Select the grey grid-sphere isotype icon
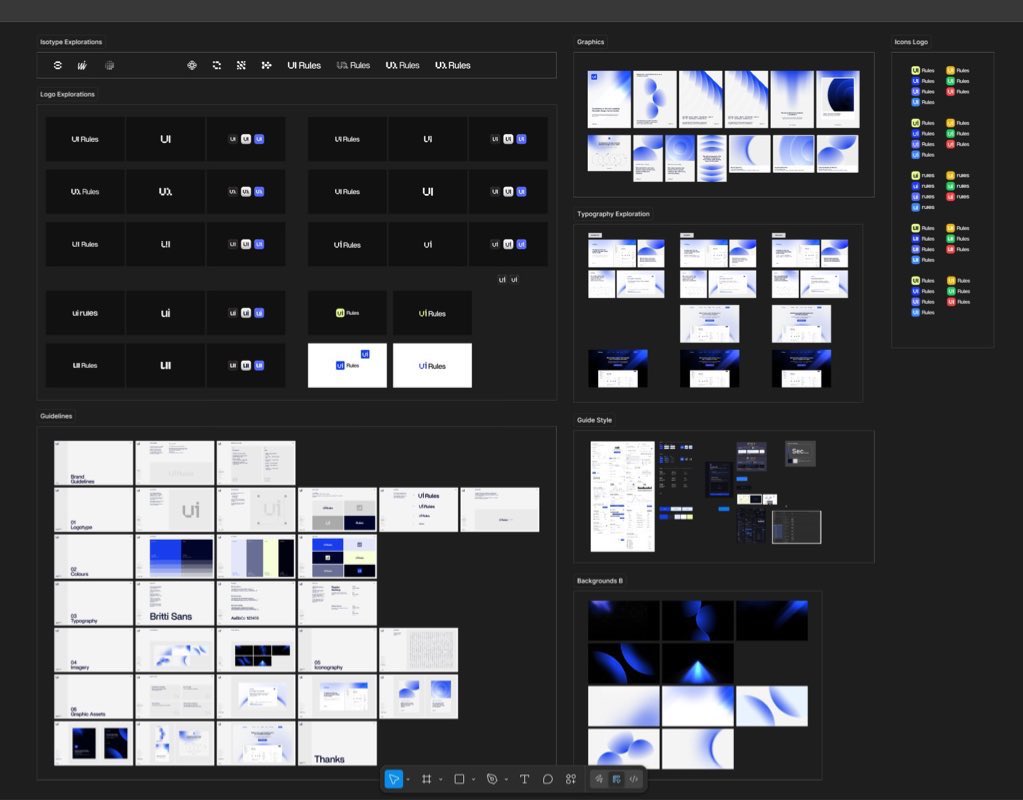 click(x=110, y=65)
